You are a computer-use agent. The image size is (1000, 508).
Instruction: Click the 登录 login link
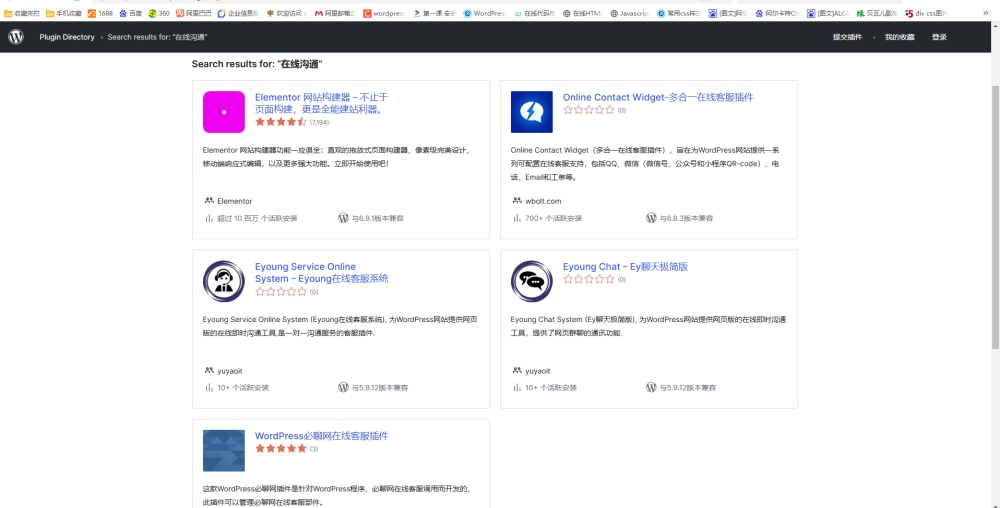(939, 37)
